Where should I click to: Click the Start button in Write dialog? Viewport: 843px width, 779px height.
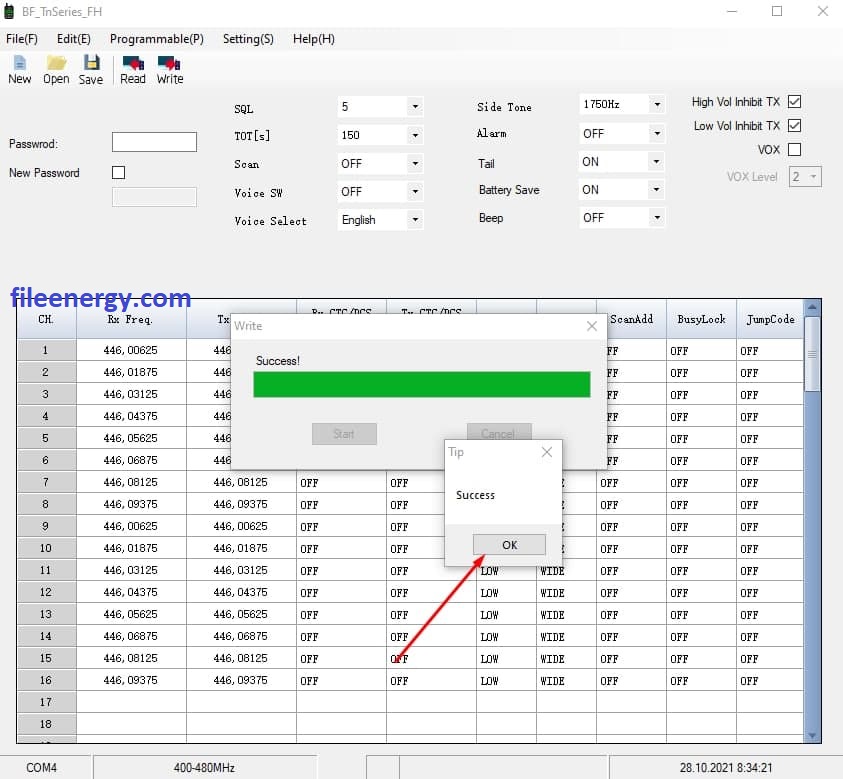(x=344, y=434)
